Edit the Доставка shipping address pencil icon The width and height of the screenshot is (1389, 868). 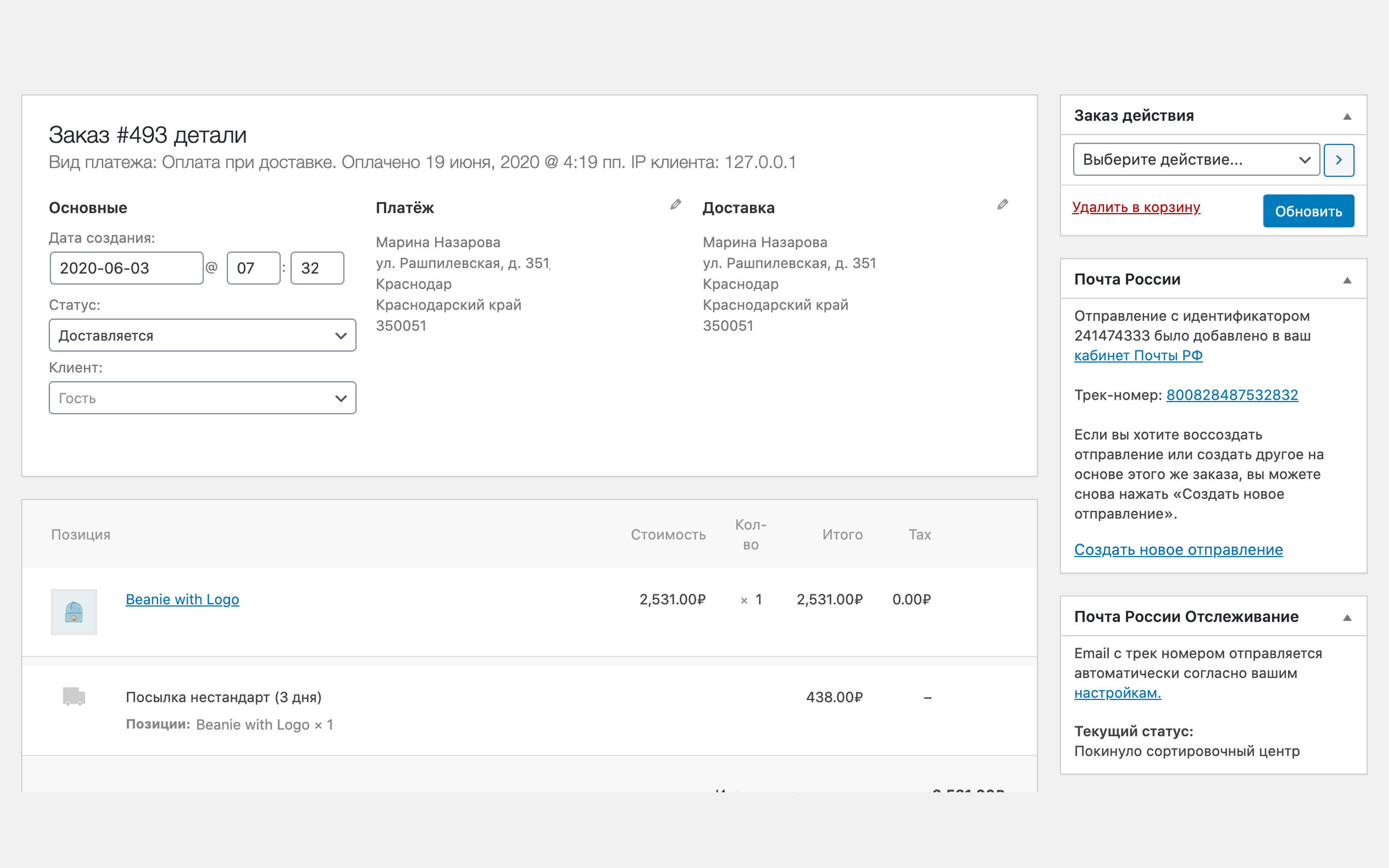click(x=1002, y=205)
